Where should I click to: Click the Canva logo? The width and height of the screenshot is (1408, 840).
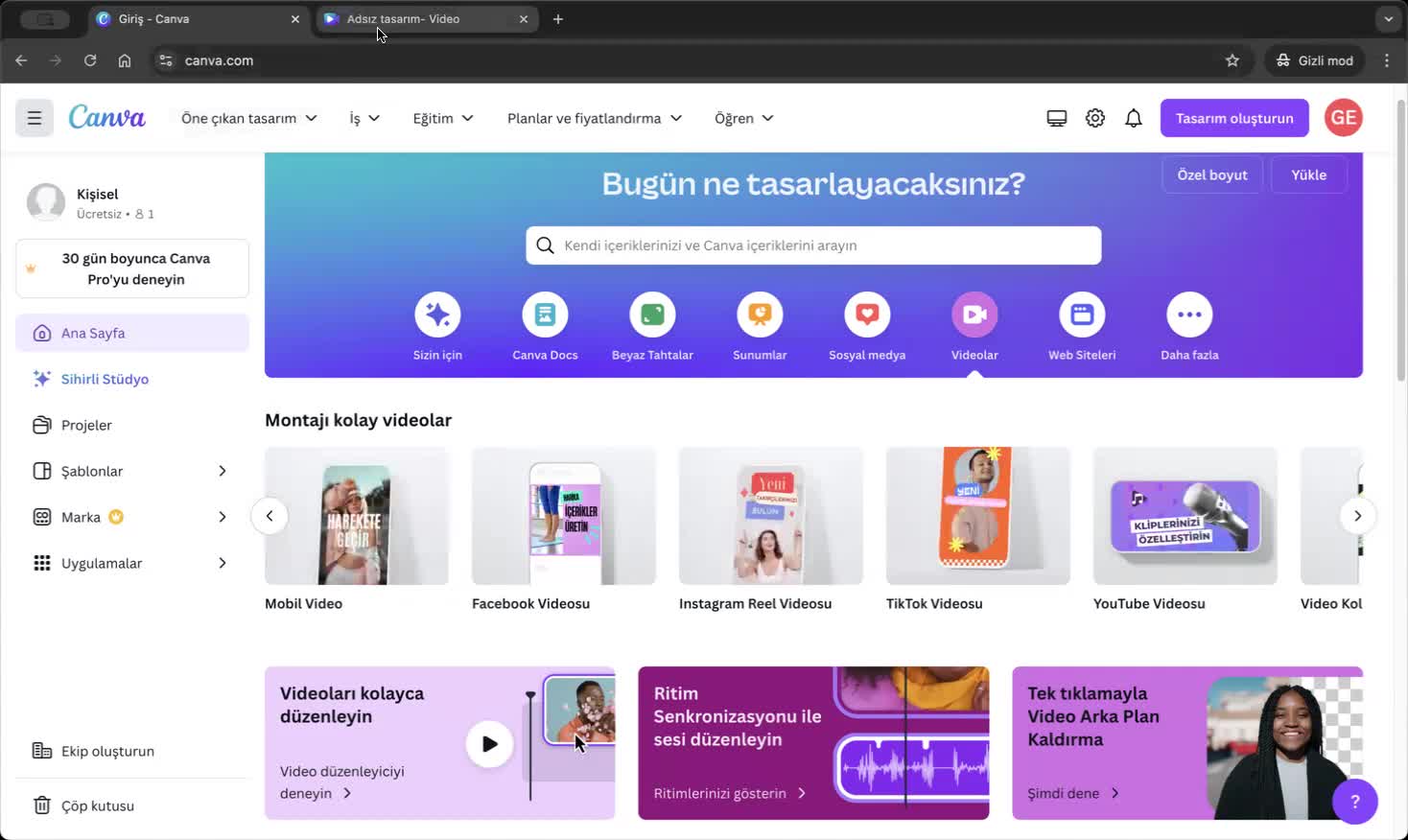pyautogui.click(x=106, y=117)
